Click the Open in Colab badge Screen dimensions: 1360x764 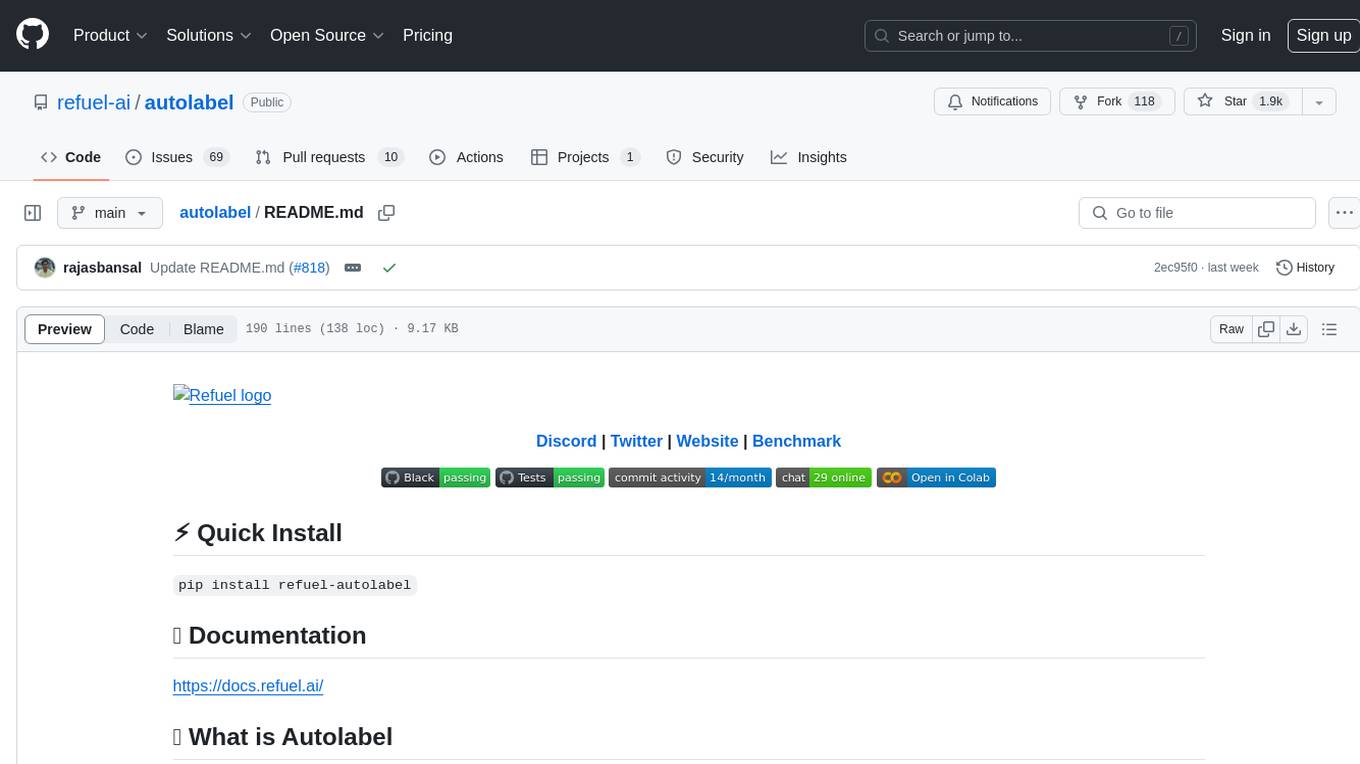pos(936,478)
